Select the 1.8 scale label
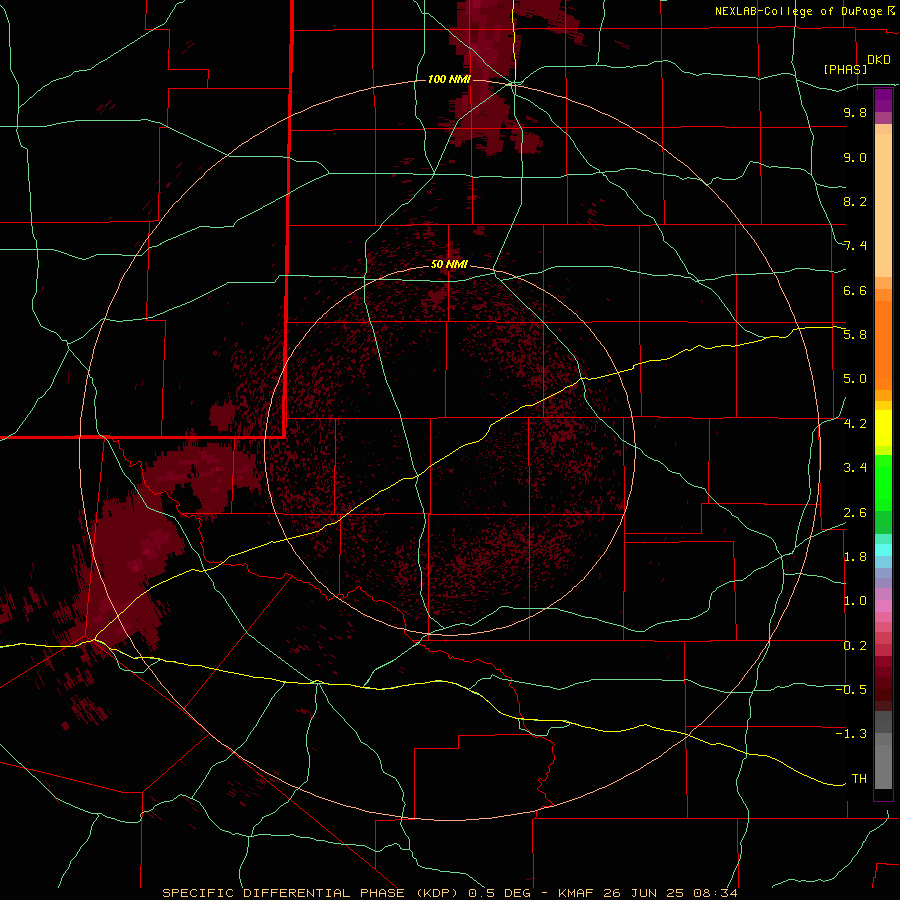This screenshot has height=900, width=900. (855, 557)
